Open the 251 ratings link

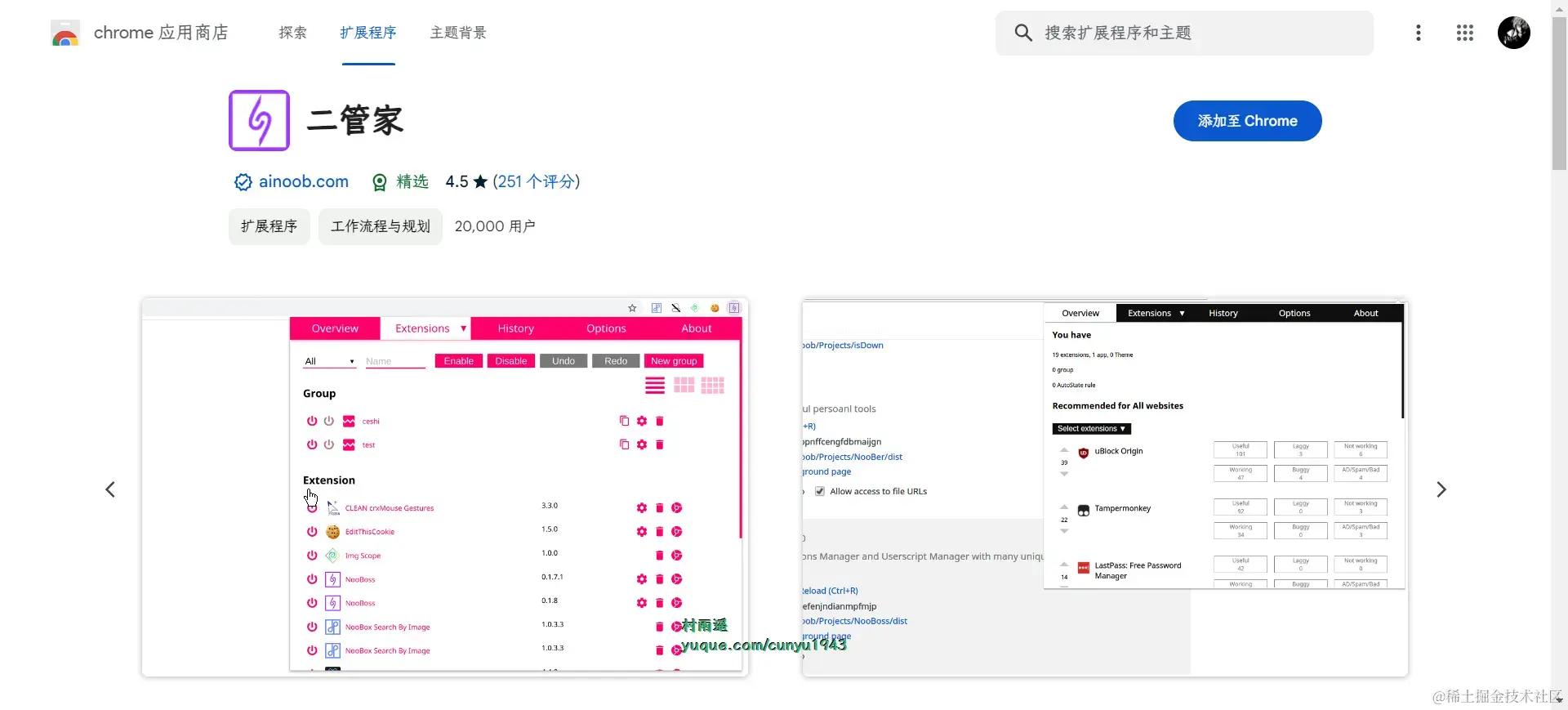(536, 181)
